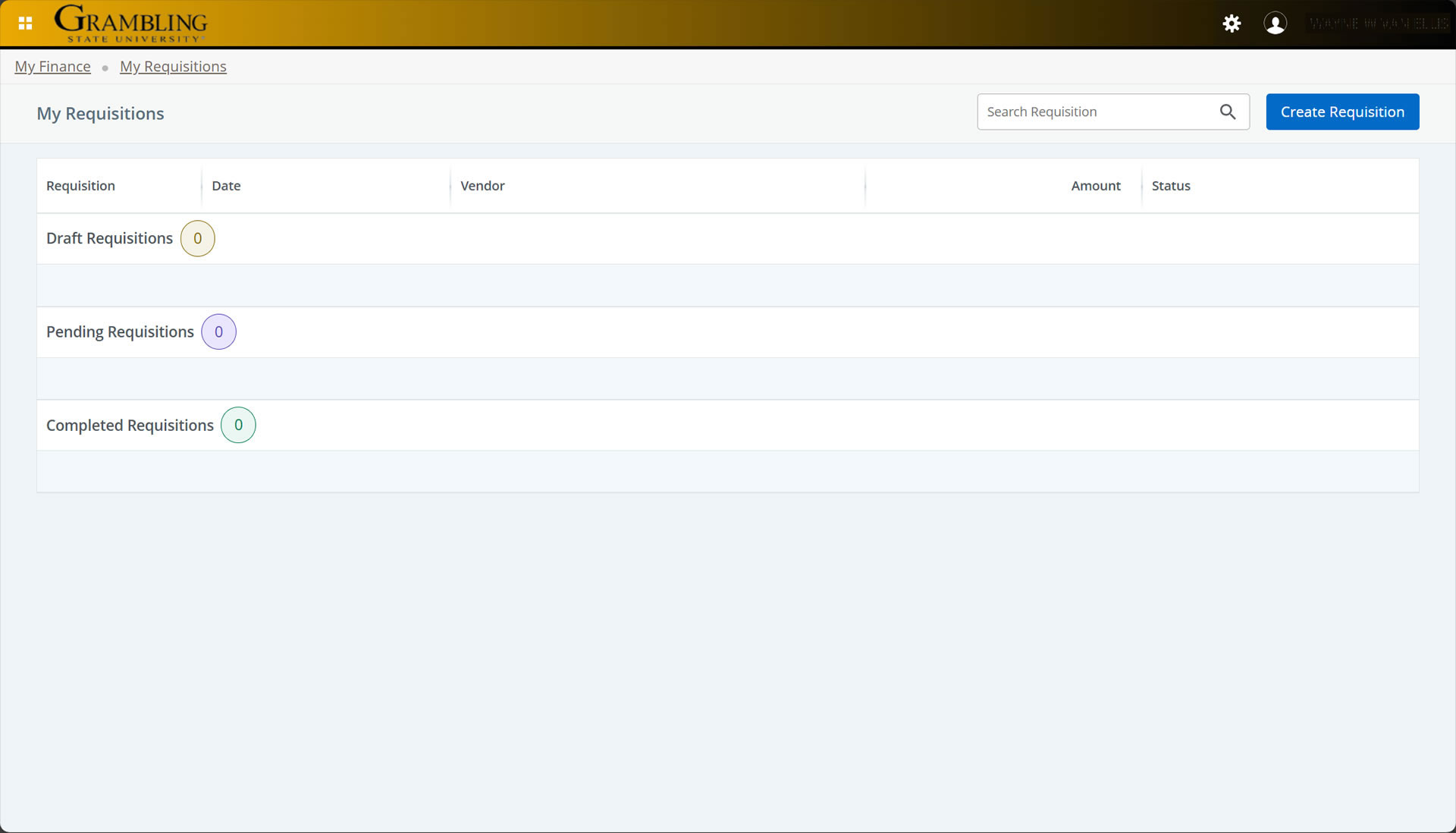Expand the Draft Requisitions section
Viewport: 1456px width, 833px height.
(x=109, y=238)
